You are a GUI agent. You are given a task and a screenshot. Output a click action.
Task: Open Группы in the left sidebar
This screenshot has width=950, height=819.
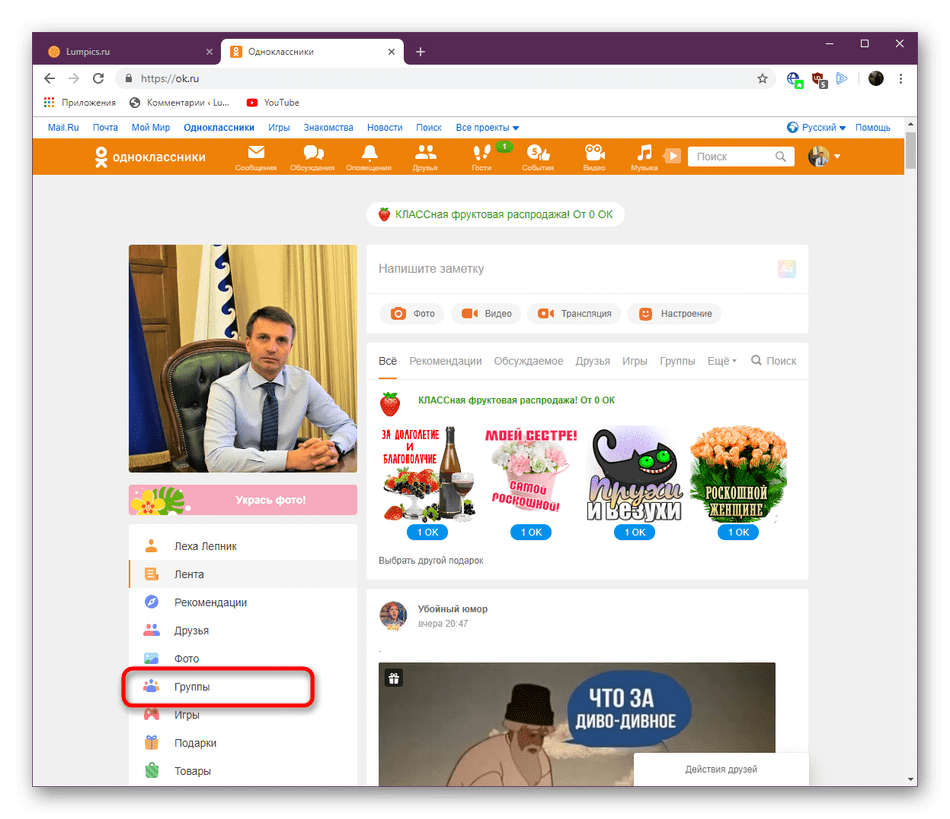click(242, 686)
